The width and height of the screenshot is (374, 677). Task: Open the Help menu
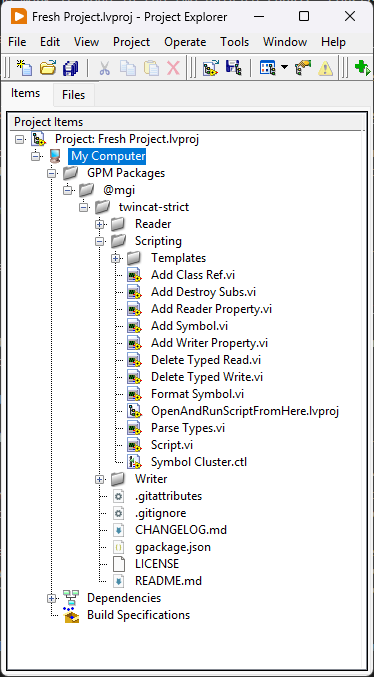click(x=333, y=42)
